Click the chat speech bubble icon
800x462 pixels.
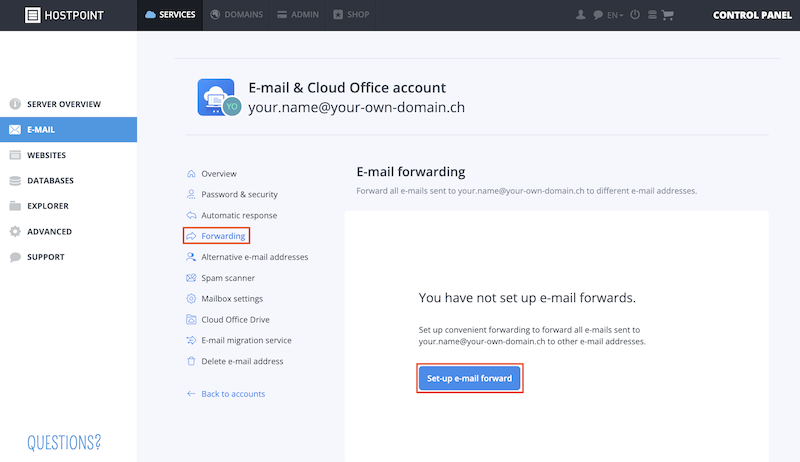click(x=598, y=15)
